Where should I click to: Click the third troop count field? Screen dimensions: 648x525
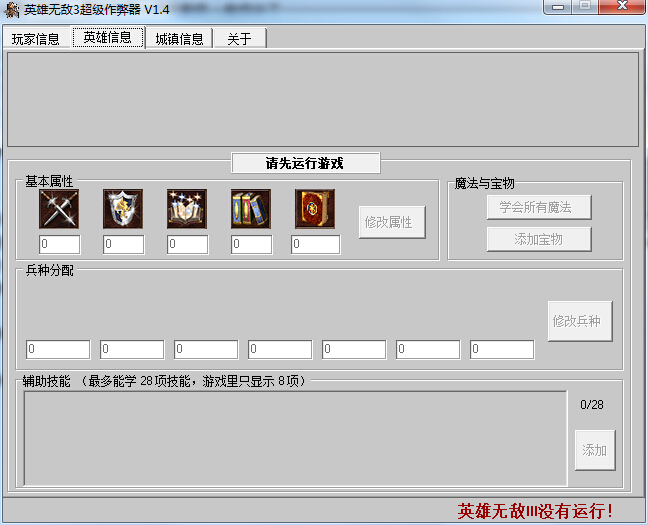coord(206,349)
